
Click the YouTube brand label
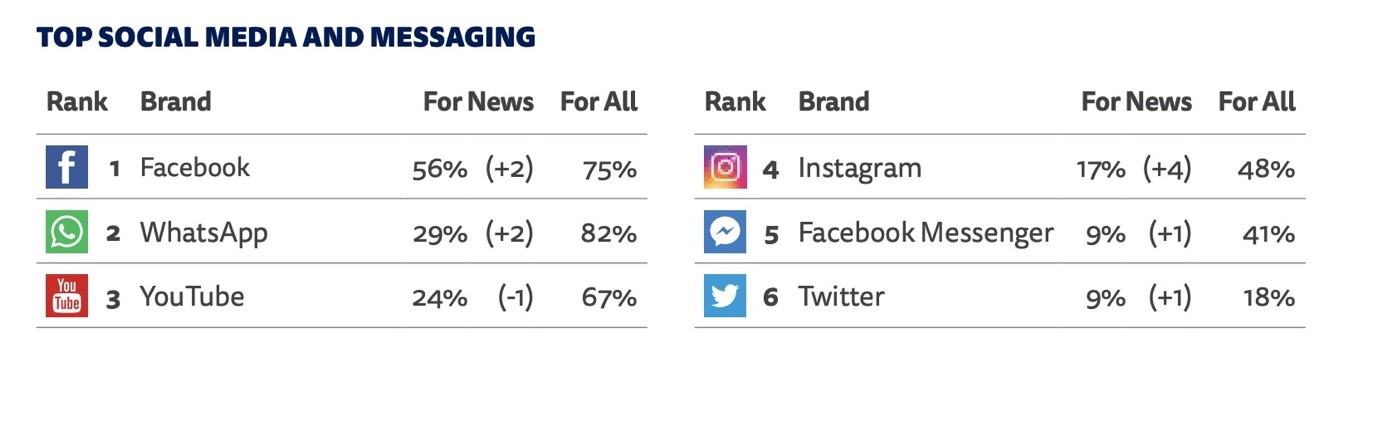click(x=192, y=297)
